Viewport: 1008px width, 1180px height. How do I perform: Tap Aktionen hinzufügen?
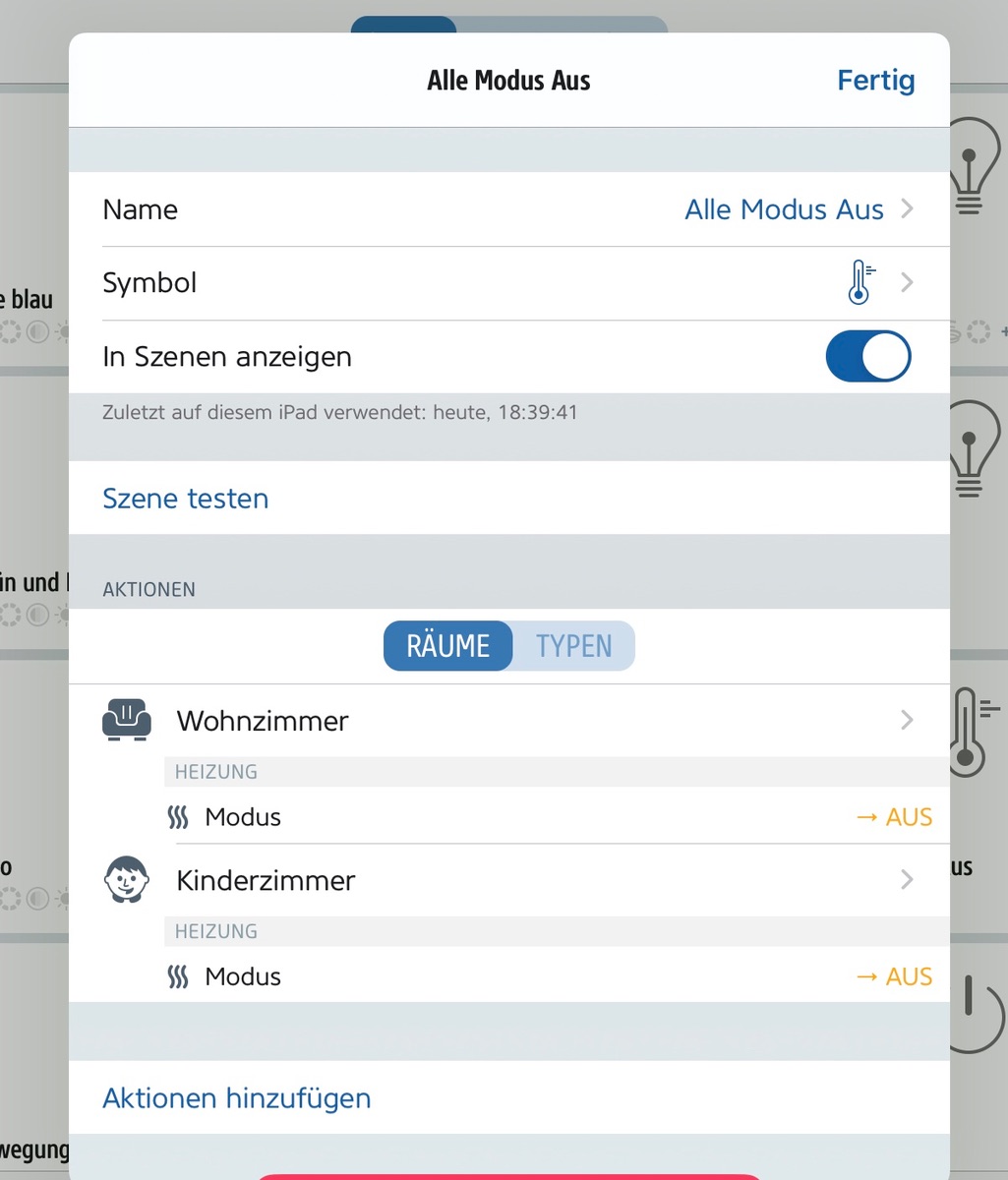coord(237,1097)
